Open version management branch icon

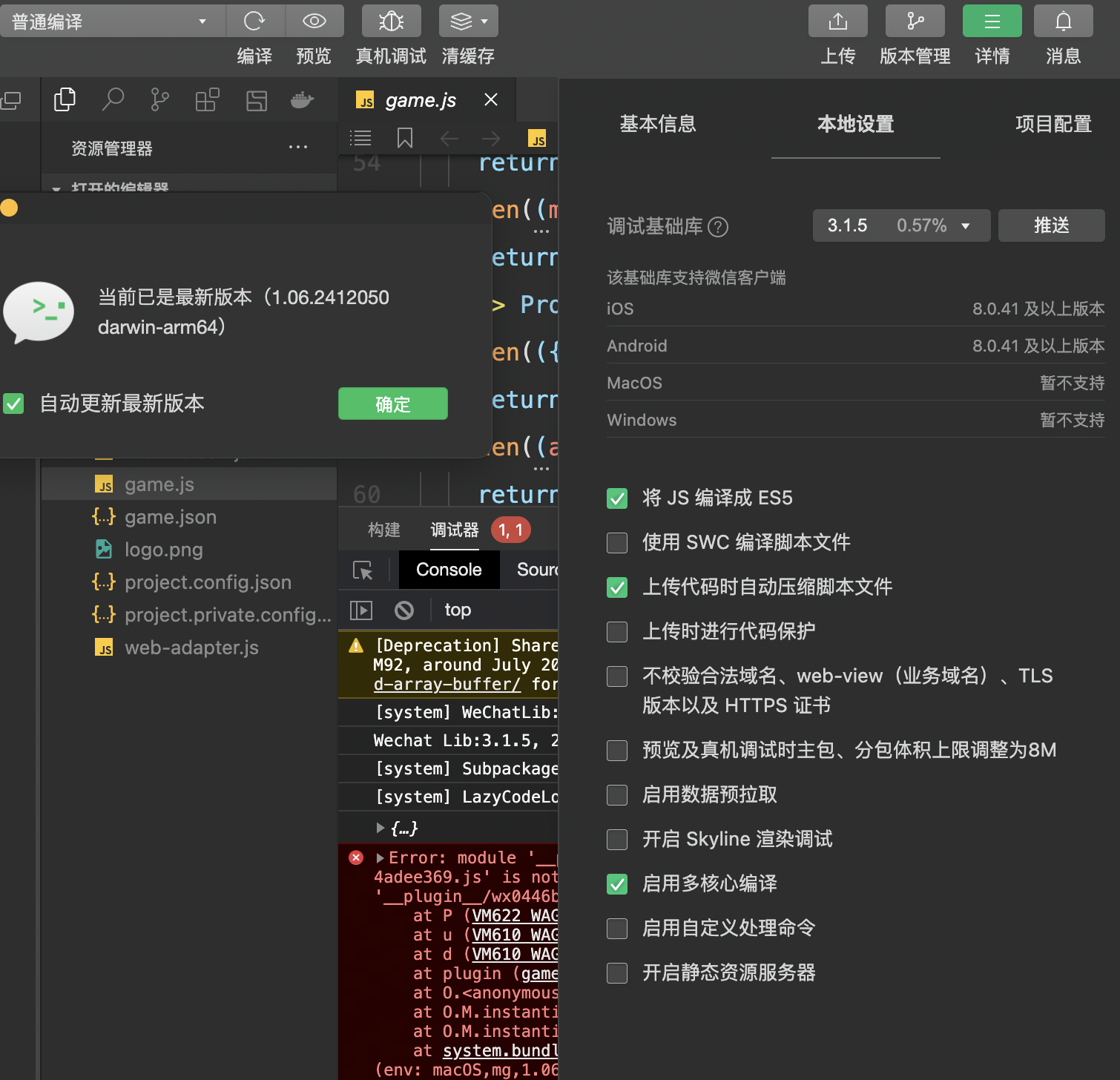[x=915, y=21]
